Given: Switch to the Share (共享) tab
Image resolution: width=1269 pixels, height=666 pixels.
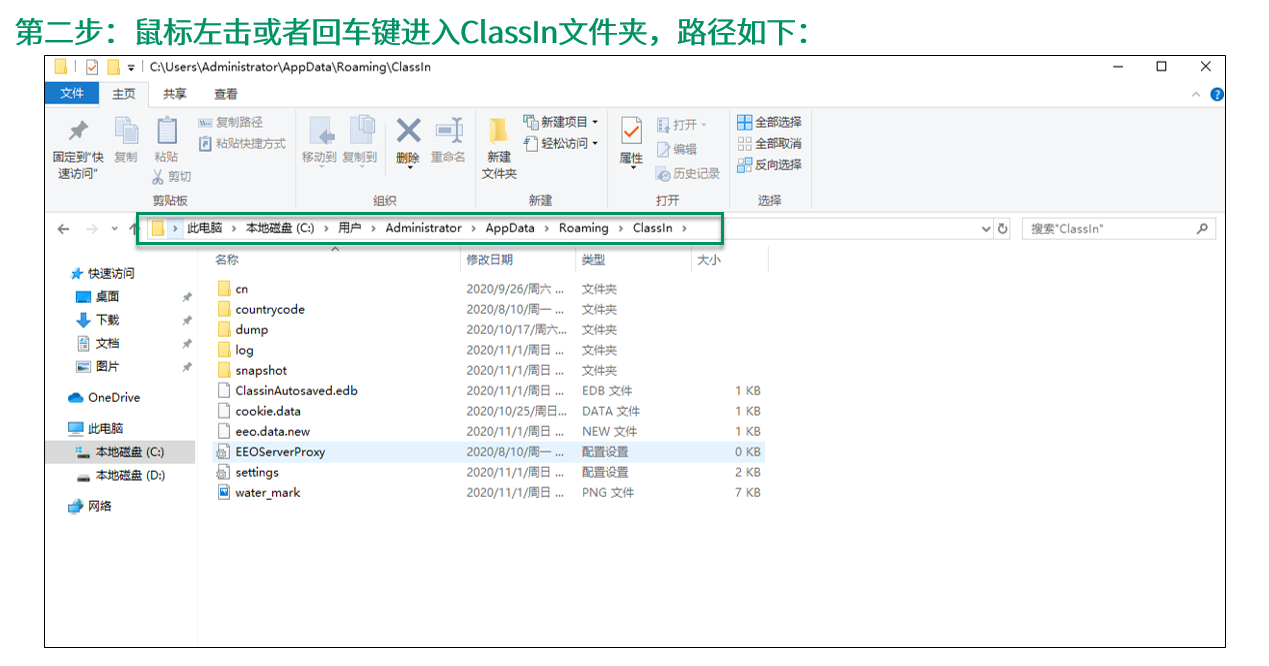Looking at the screenshot, I should click(175, 94).
